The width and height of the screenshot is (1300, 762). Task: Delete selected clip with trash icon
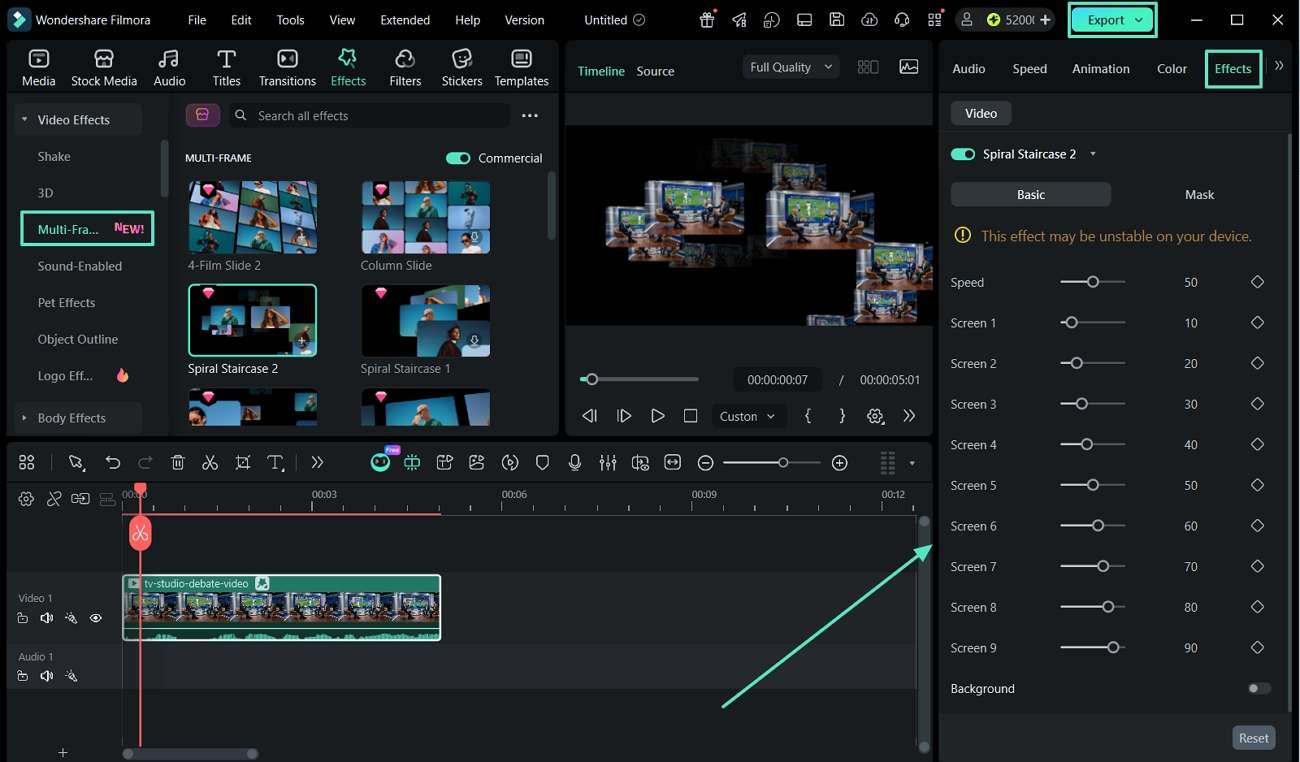178,462
